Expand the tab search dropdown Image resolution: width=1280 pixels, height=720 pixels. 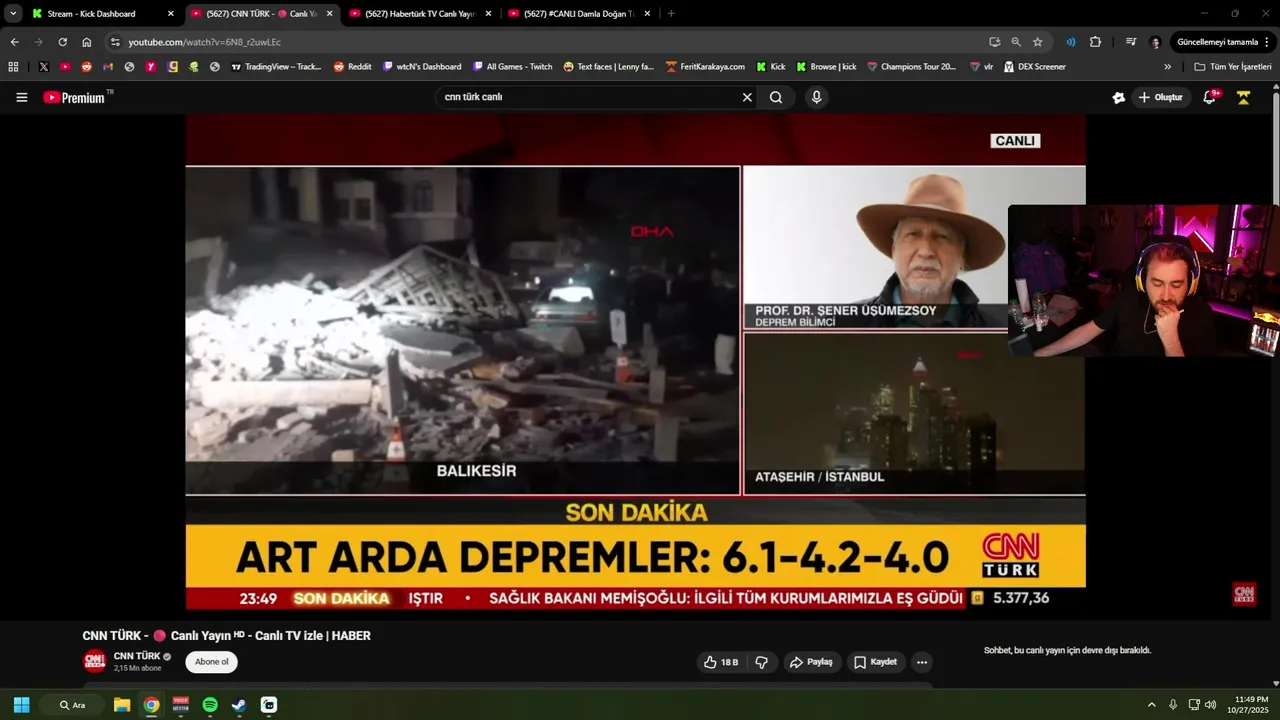[x=13, y=14]
